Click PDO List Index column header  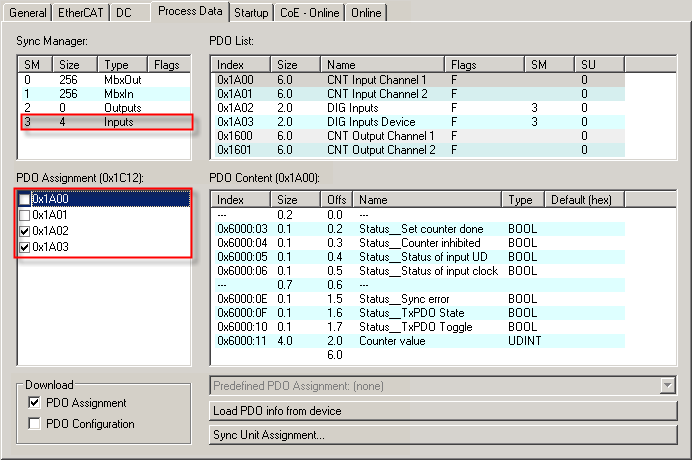point(241,65)
